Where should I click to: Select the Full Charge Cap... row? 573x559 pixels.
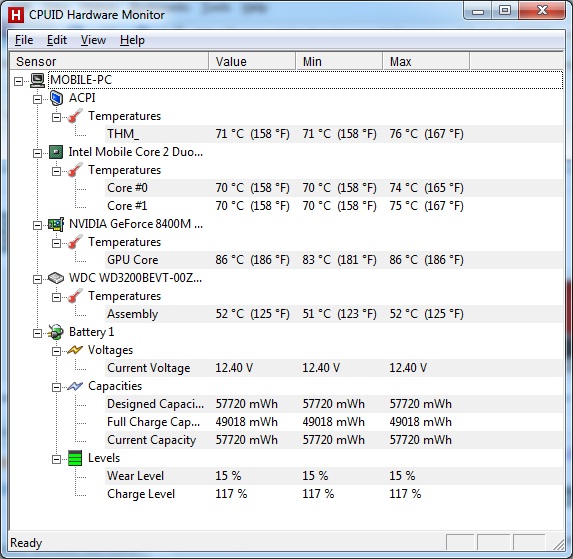coord(334,422)
